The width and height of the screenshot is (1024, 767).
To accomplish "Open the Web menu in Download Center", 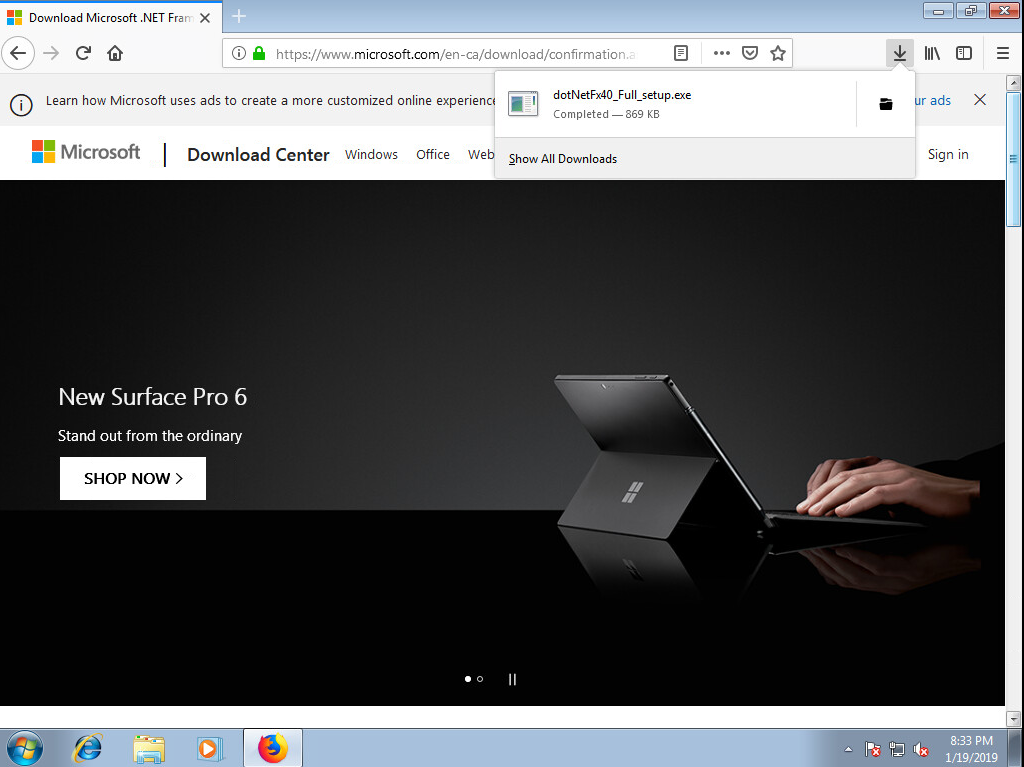I will 481,155.
